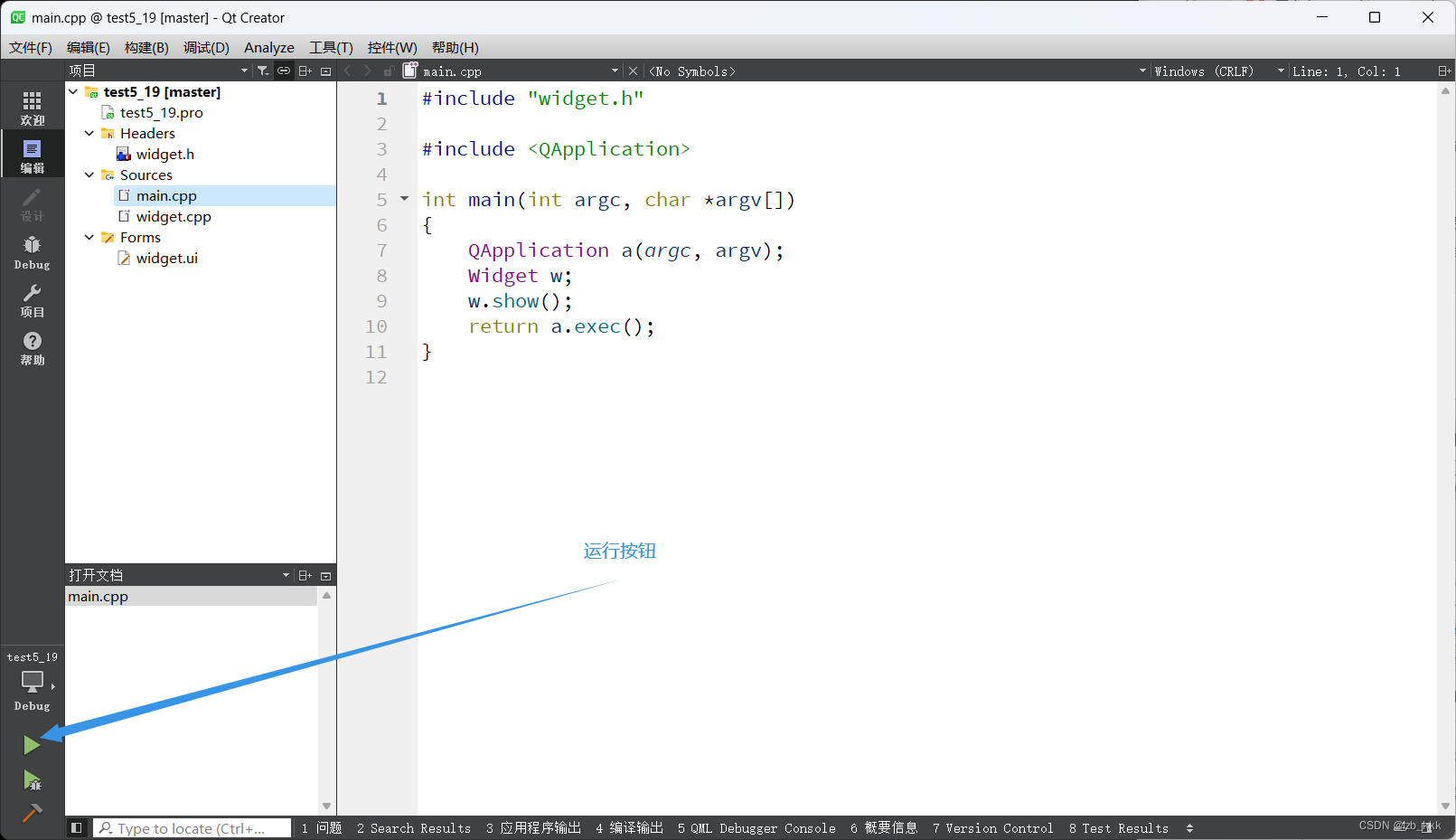Toggle synchronize with editor link icon

(x=284, y=71)
